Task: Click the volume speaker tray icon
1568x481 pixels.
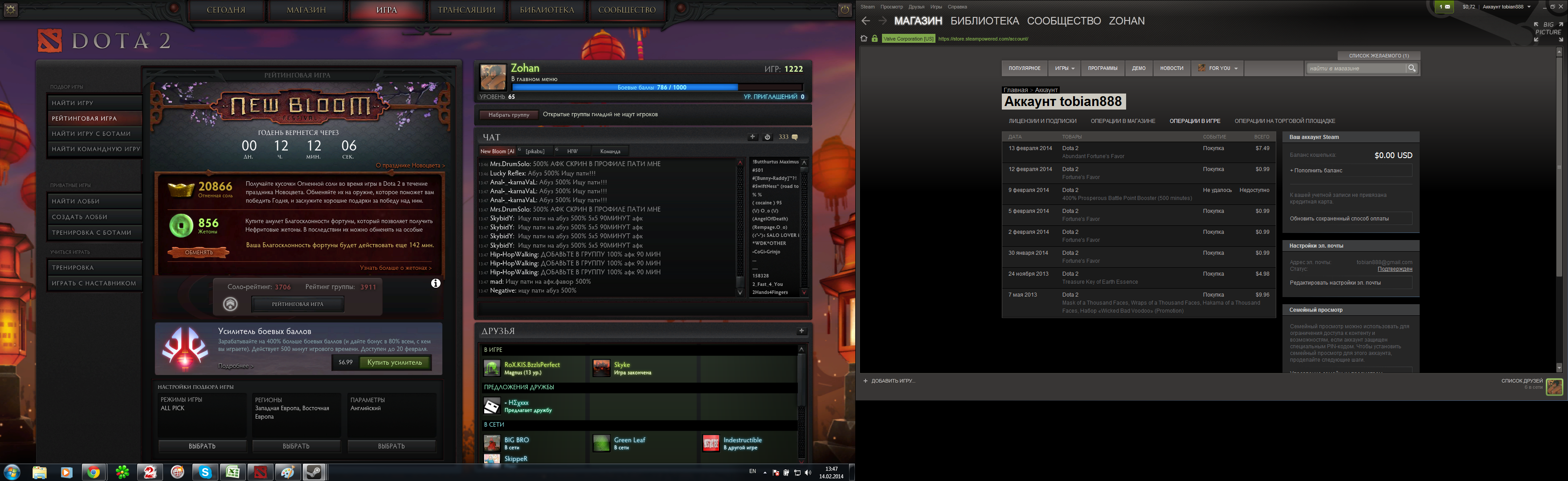Action: tap(808, 473)
